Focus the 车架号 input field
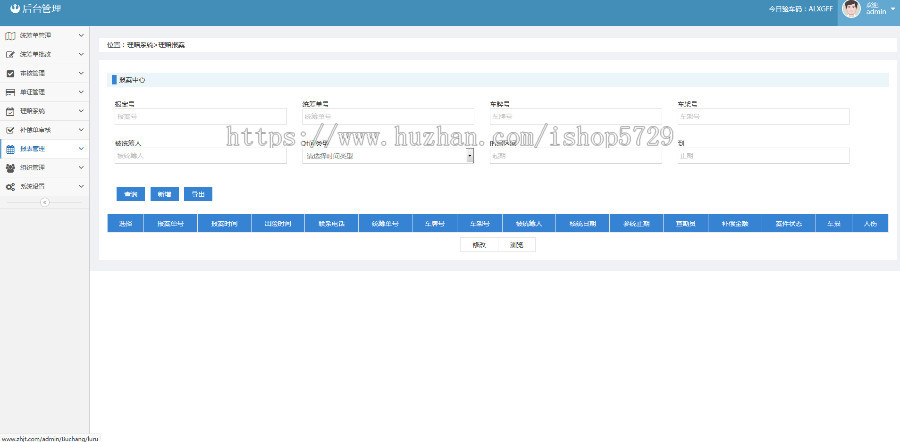Image resolution: width=900 pixels, height=442 pixels. [x=763, y=117]
